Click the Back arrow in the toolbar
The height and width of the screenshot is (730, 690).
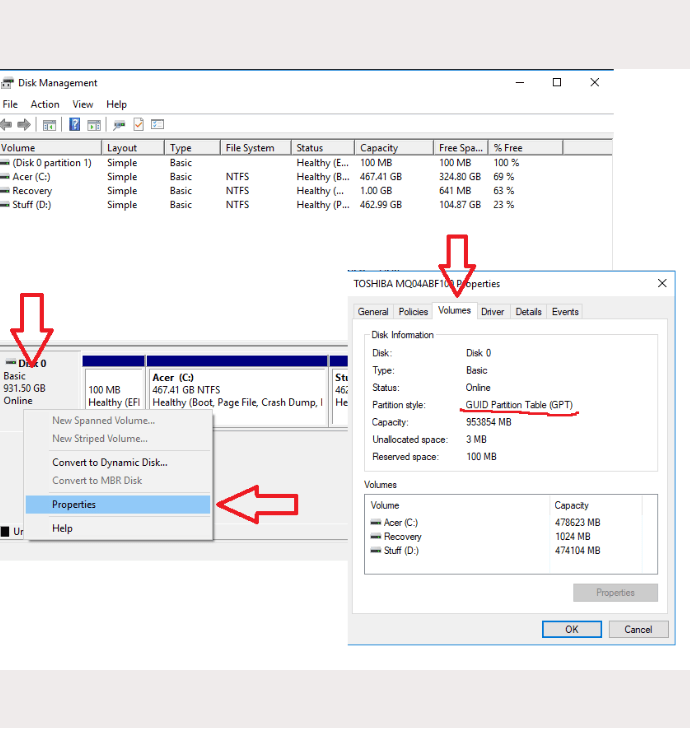coord(6,125)
